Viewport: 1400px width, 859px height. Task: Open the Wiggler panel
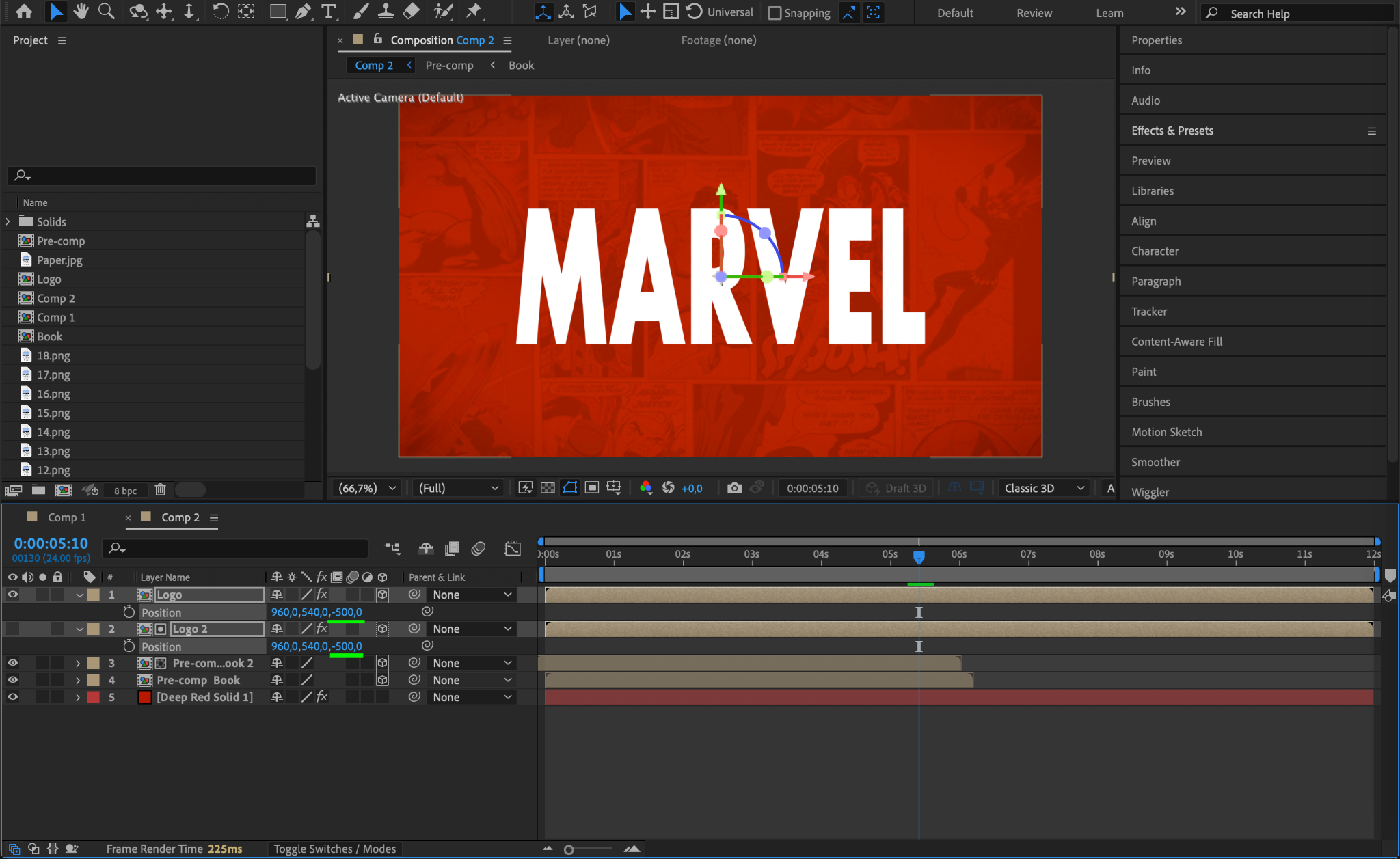tap(1150, 492)
